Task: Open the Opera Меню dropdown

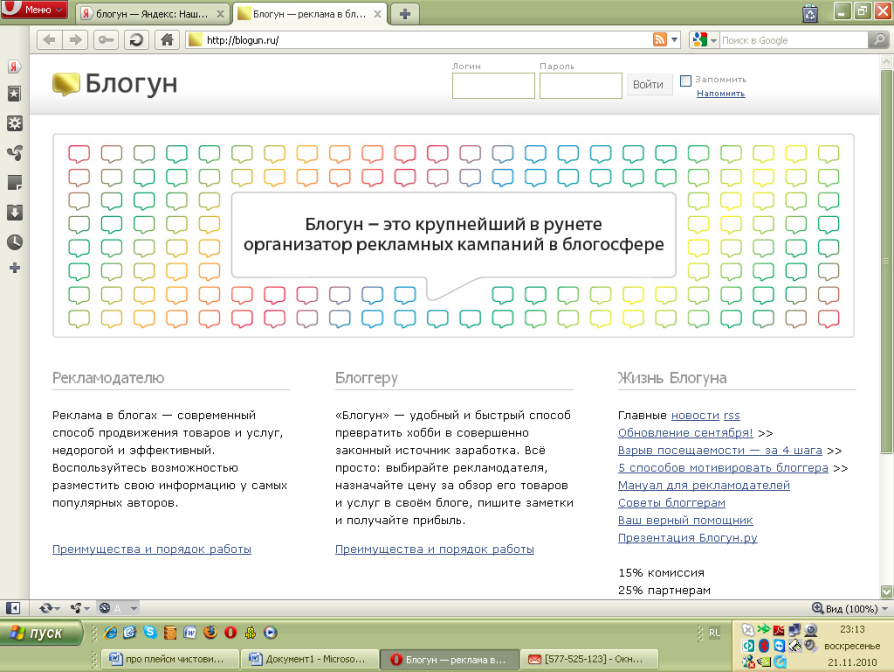Action: (34, 10)
